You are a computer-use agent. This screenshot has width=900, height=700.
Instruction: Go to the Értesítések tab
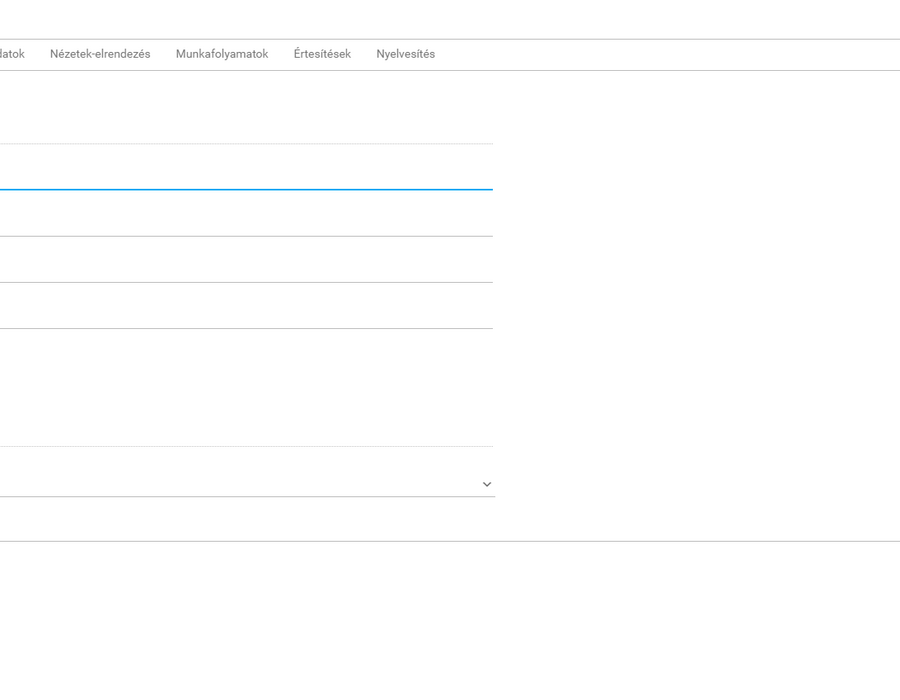pos(322,54)
